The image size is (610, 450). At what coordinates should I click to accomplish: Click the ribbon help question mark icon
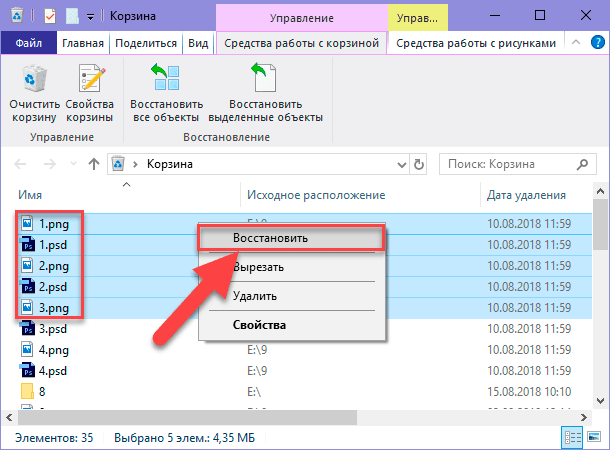[x=597, y=44]
